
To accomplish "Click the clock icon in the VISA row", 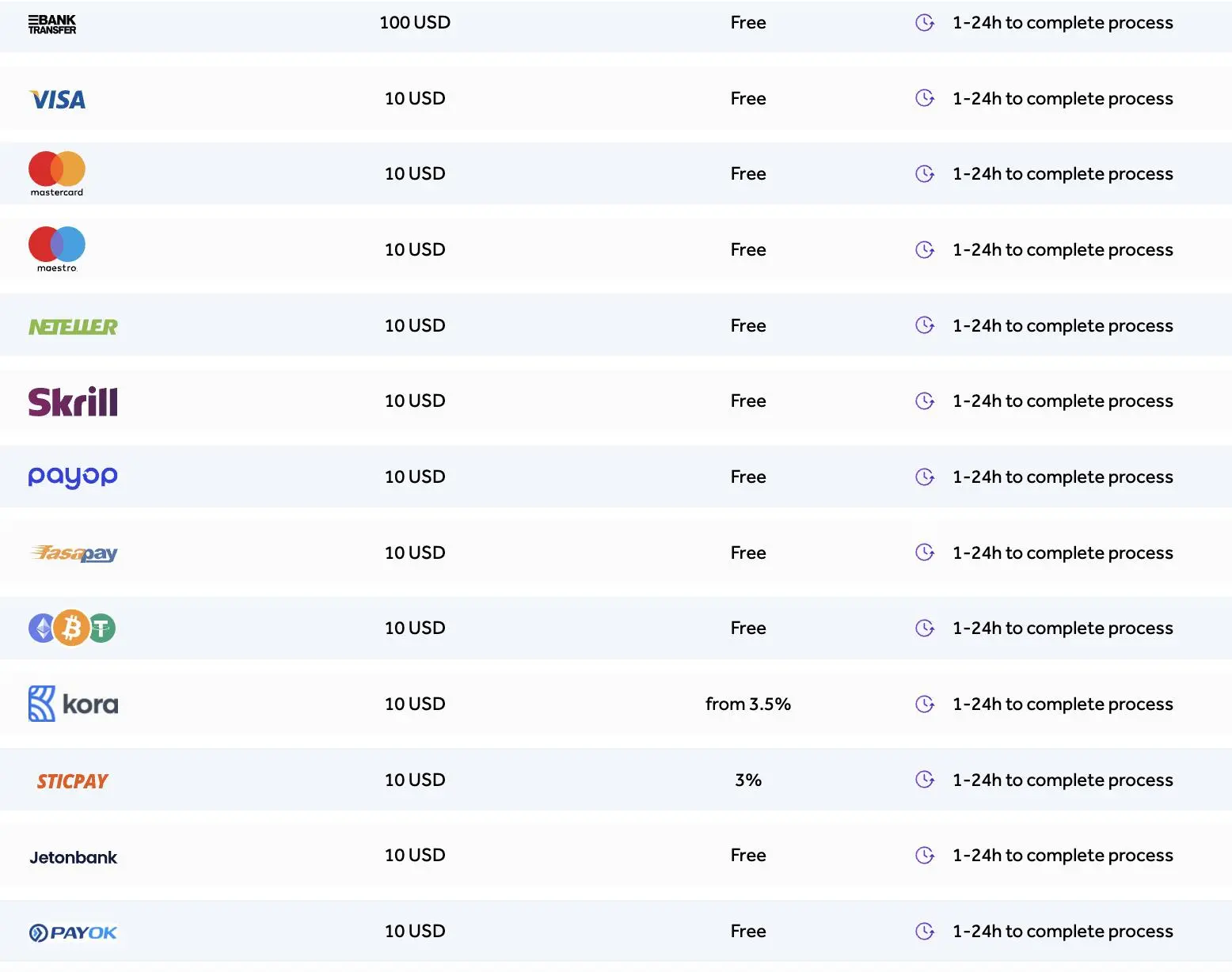I will [925, 98].
